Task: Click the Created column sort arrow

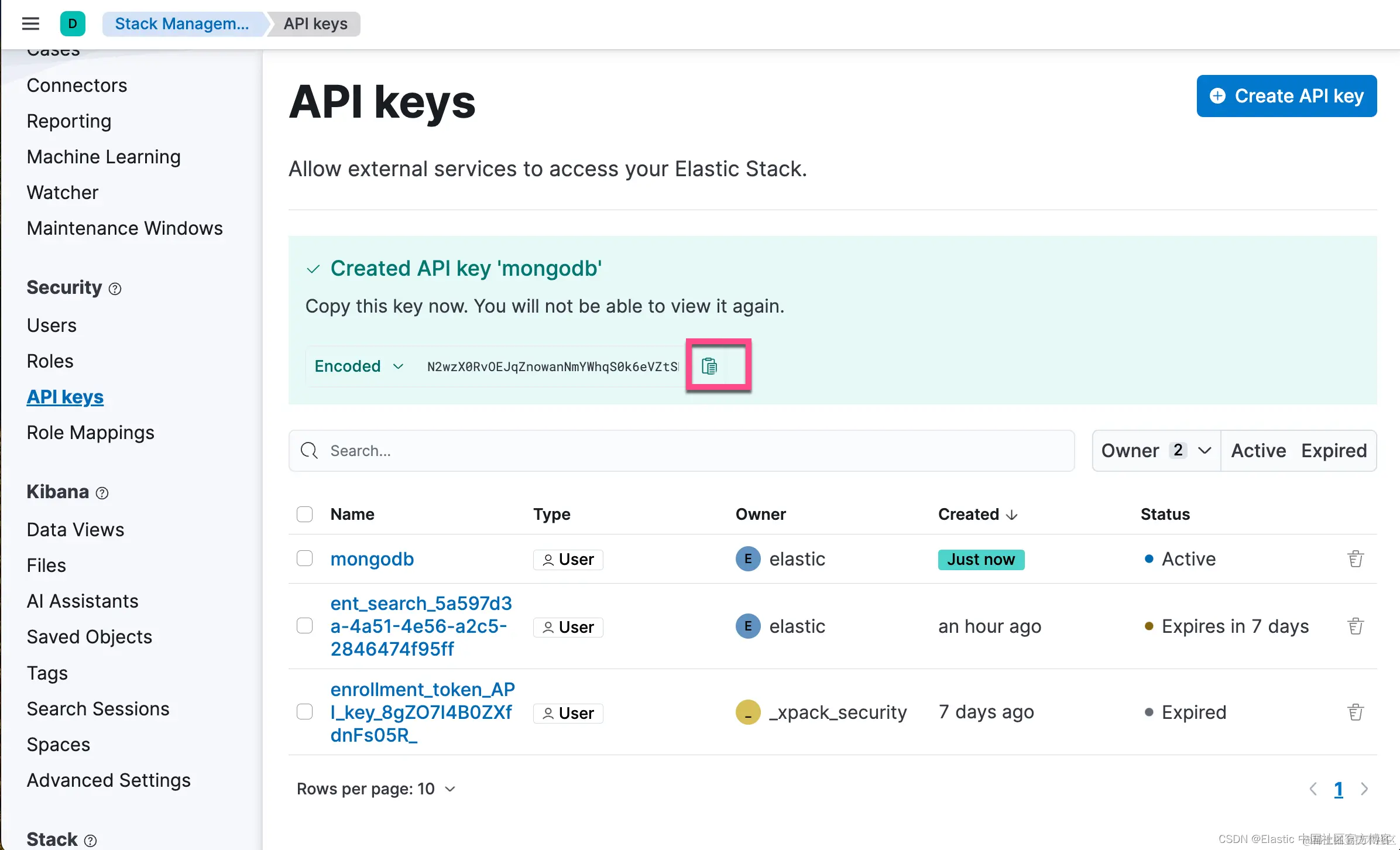Action: point(1011,515)
